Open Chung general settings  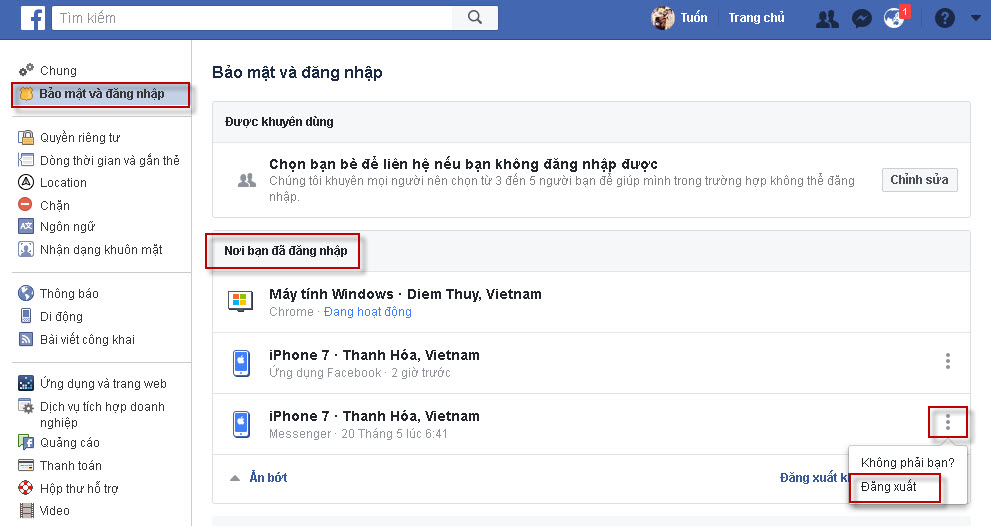coord(58,70)
